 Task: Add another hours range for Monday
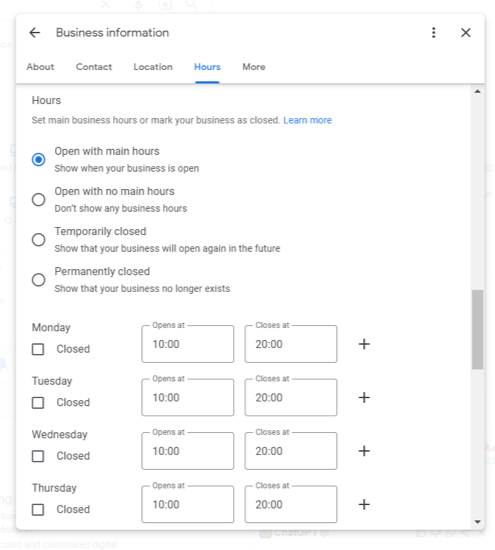pos(364,344)
